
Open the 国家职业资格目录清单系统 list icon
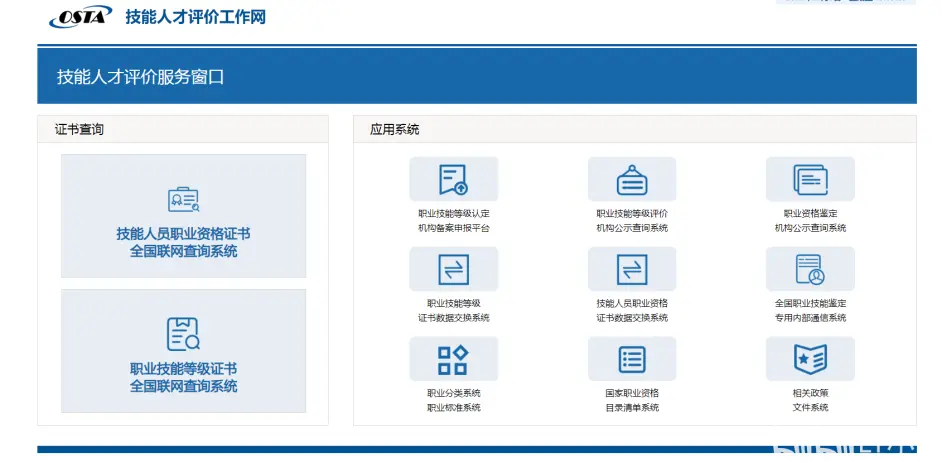tap(631, 359)
